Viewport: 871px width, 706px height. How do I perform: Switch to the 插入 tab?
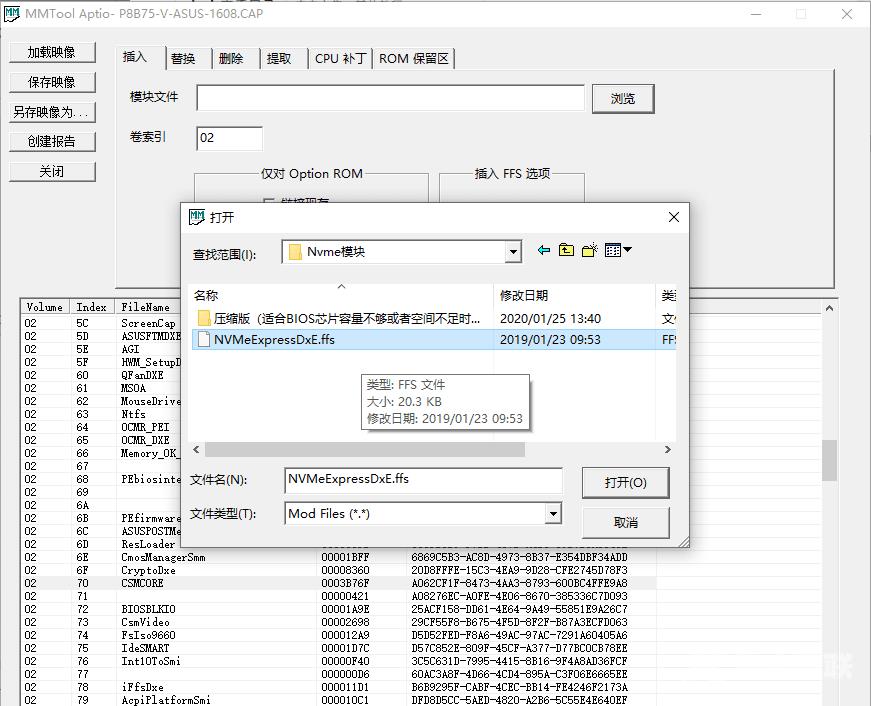click(134, 57)
